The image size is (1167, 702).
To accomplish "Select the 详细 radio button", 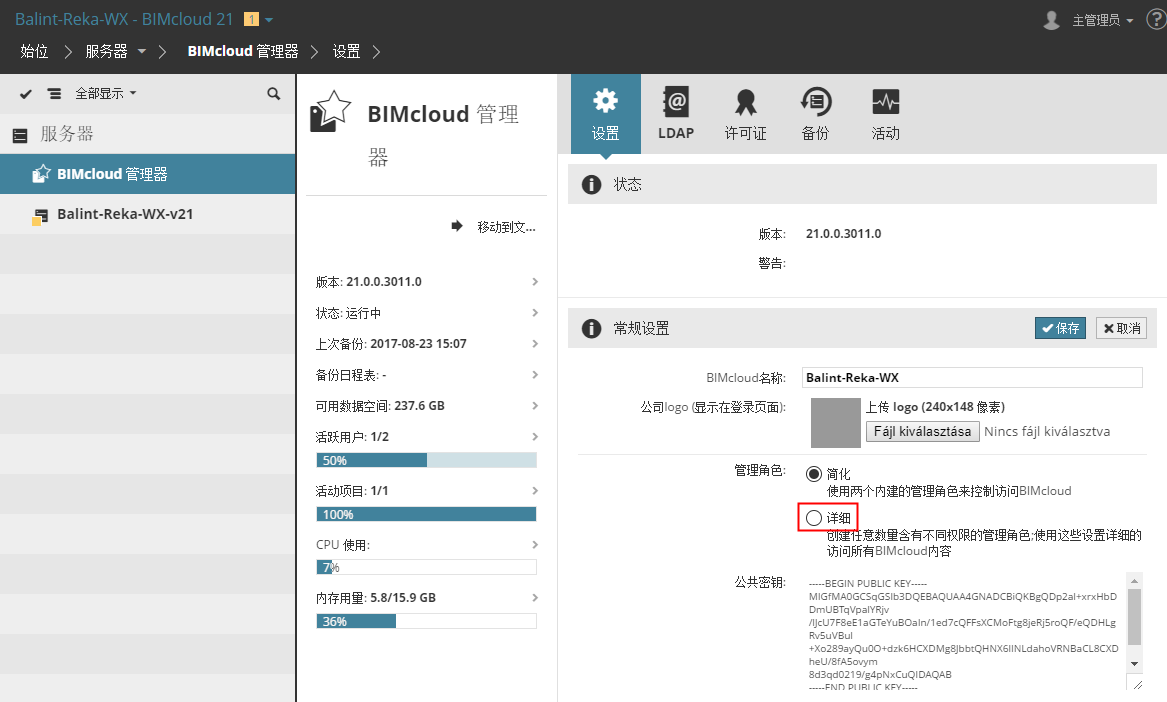I will tap(814, 518).
